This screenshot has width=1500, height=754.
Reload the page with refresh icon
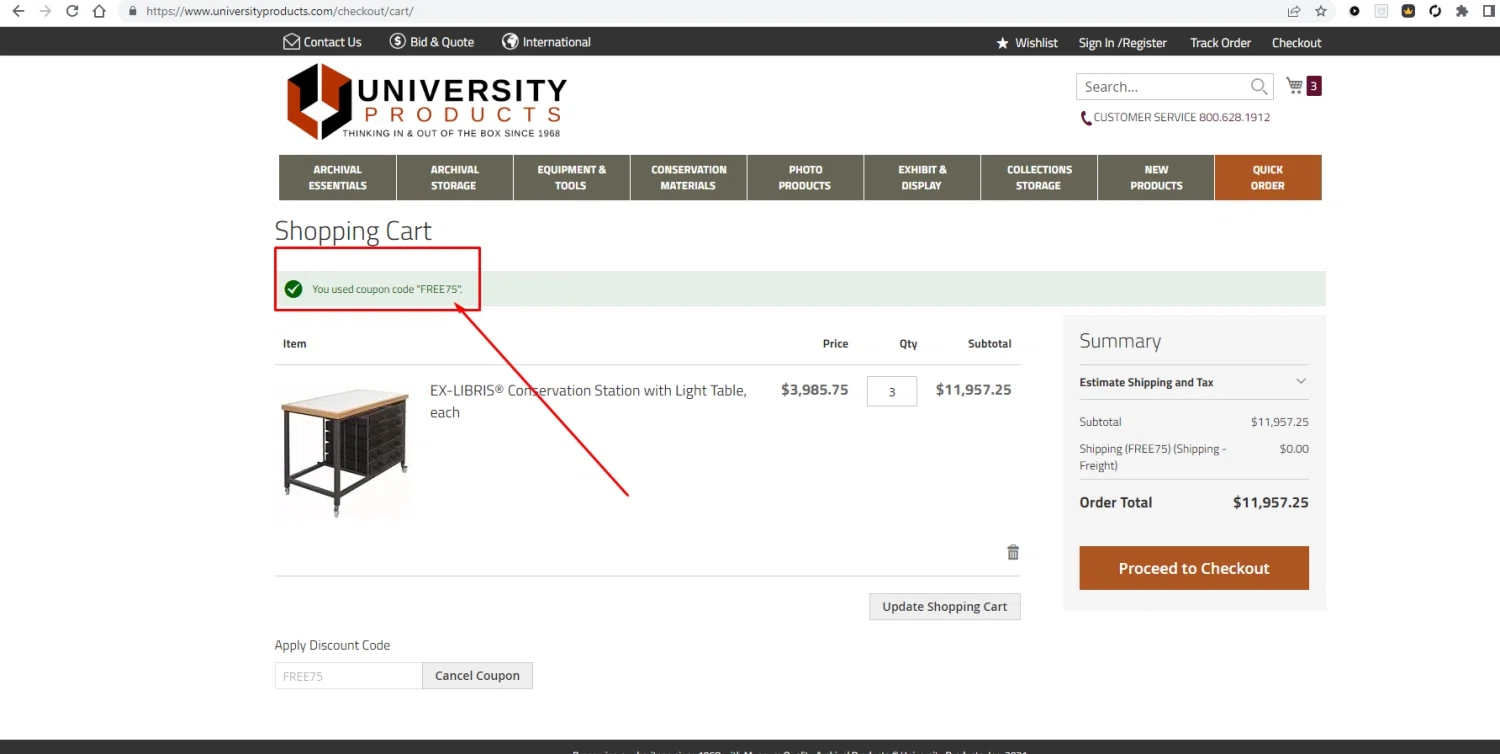[x=72, y=11]
